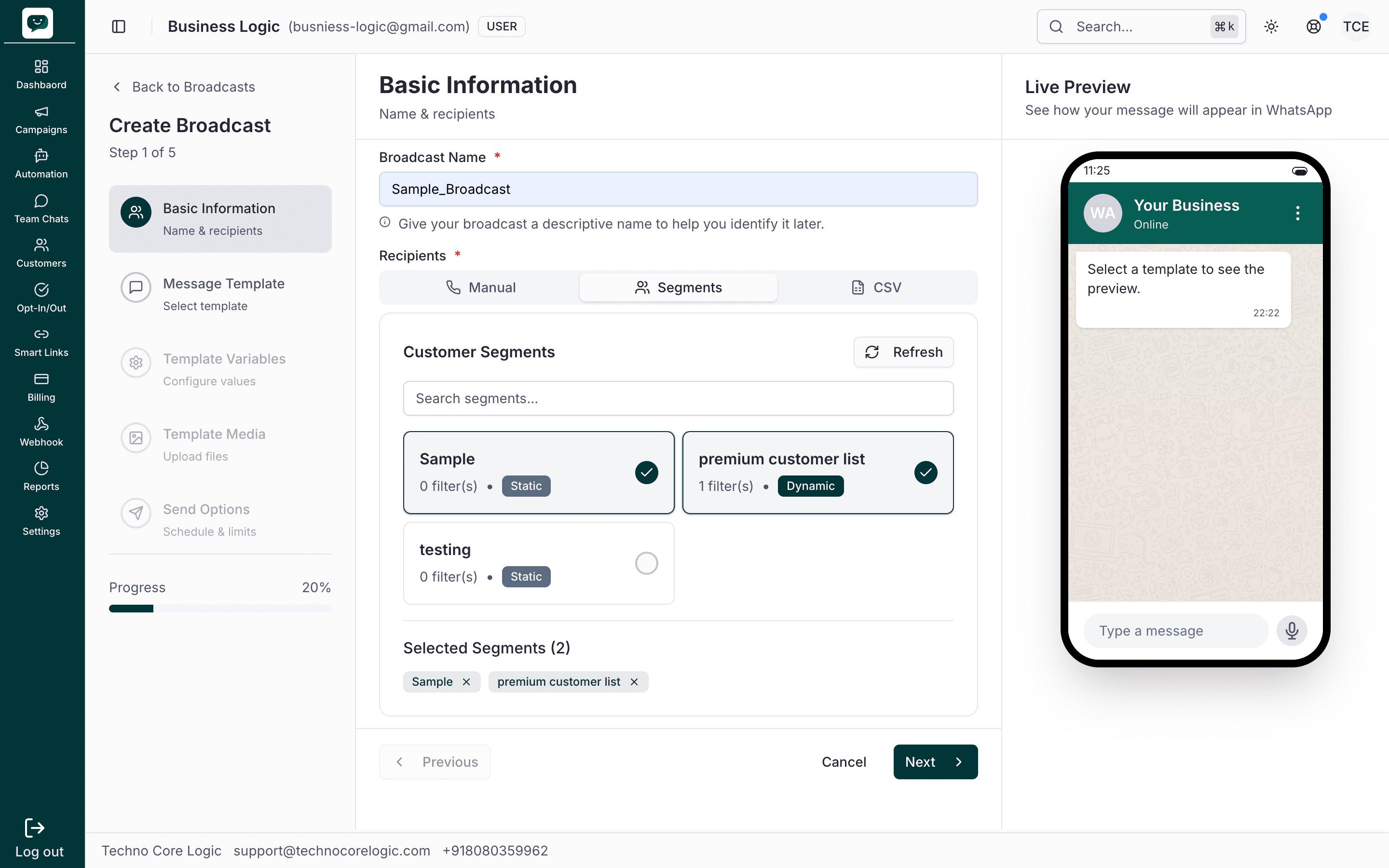Screen dimensions: 1389x868
Task: Click Techno Core Logic in footer
Action: 161,851
